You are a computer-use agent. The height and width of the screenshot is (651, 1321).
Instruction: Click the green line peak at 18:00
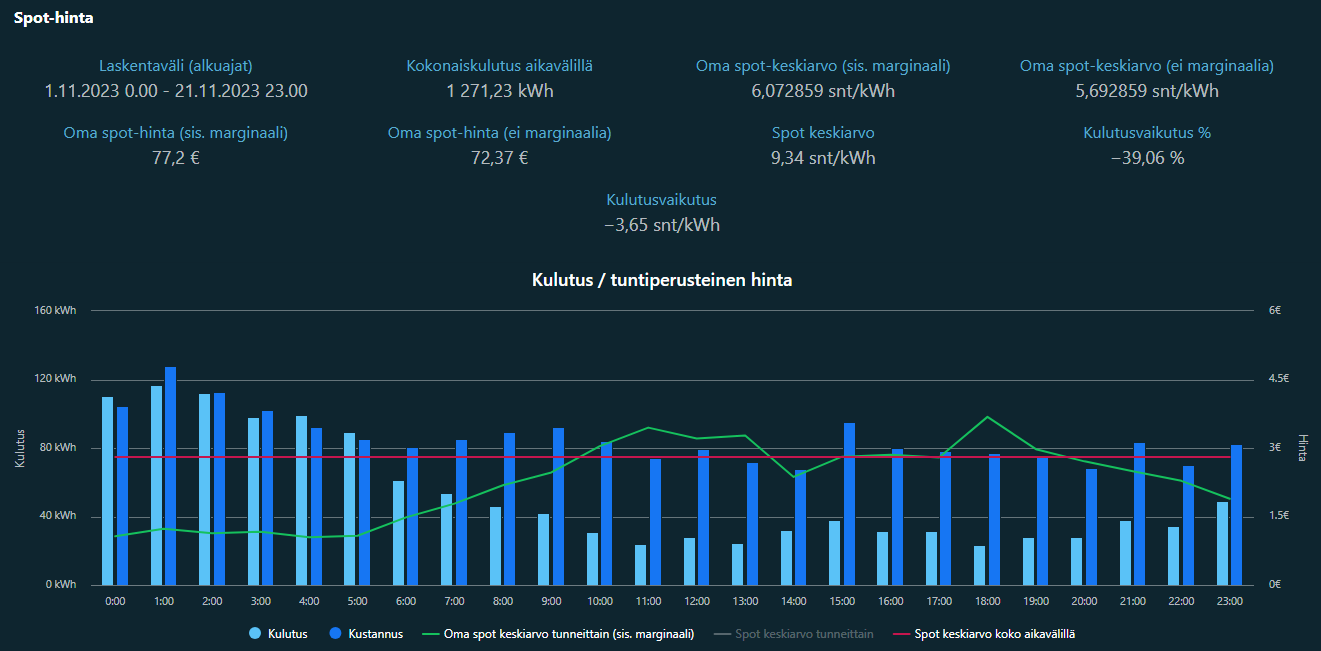pos(987,417)
